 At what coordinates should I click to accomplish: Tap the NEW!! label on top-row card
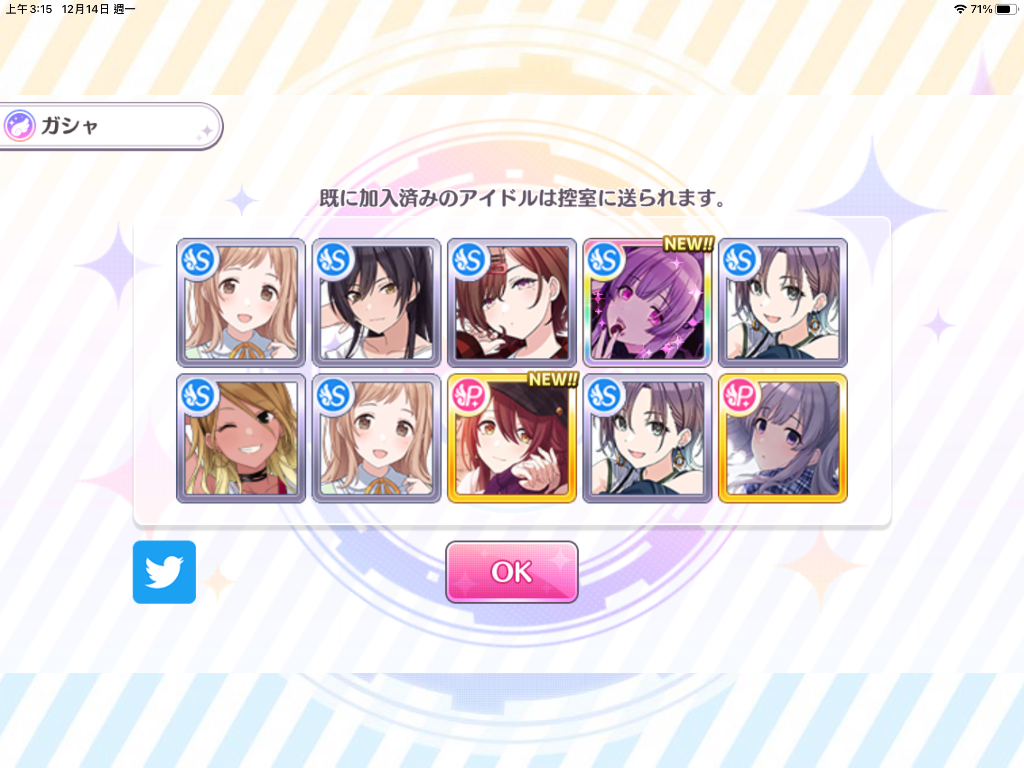[x=688, y=244]
